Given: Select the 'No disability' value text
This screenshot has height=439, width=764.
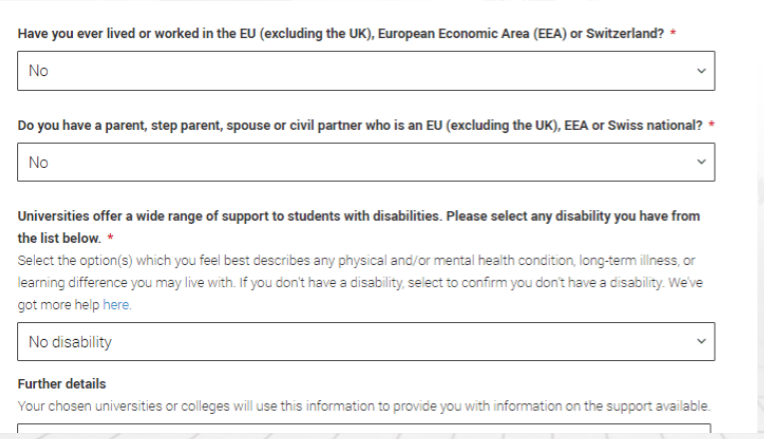Looking at the screenshot, I should (x=70, y=342).
